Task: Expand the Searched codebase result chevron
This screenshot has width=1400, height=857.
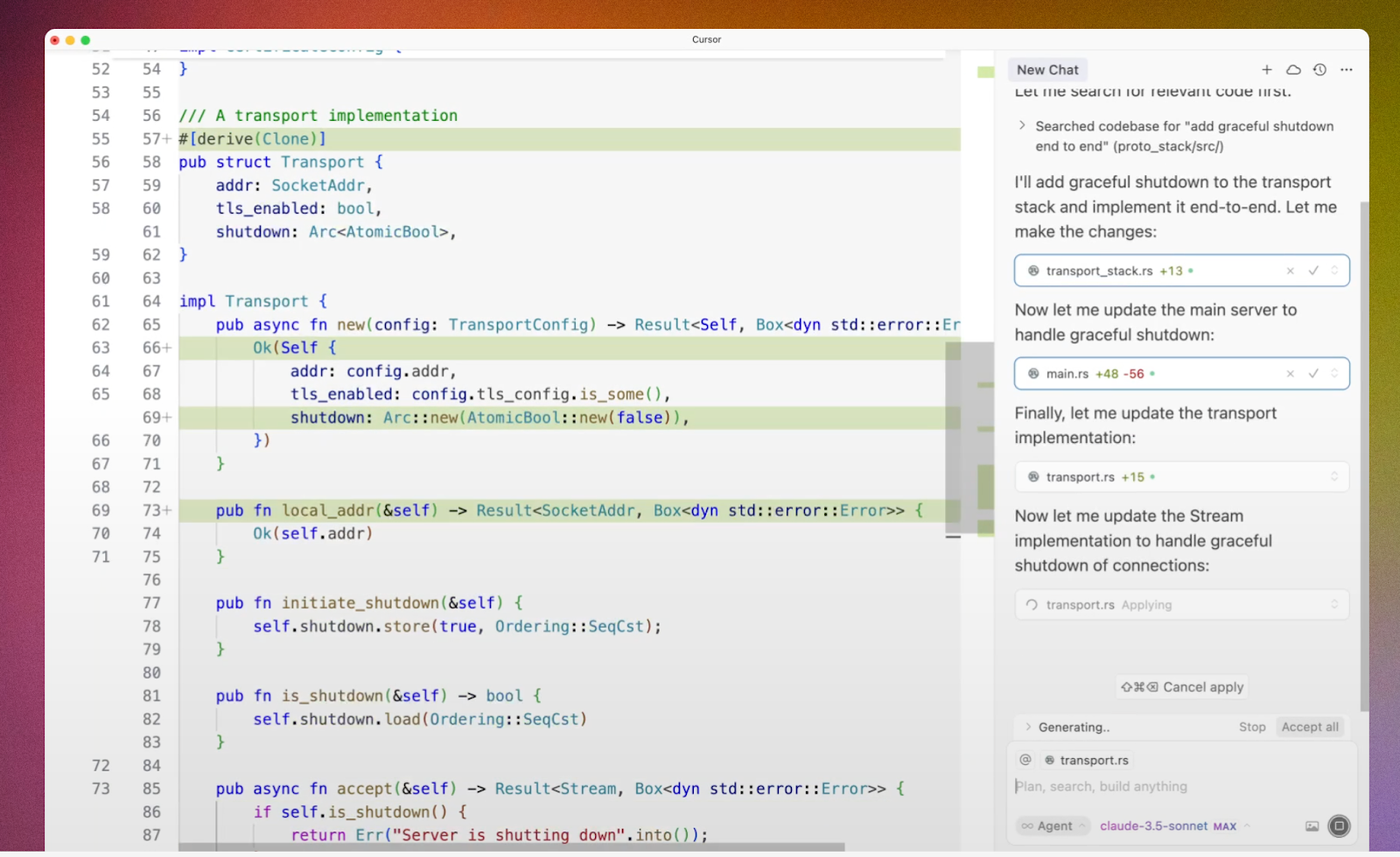Action: coord(1022,126)
